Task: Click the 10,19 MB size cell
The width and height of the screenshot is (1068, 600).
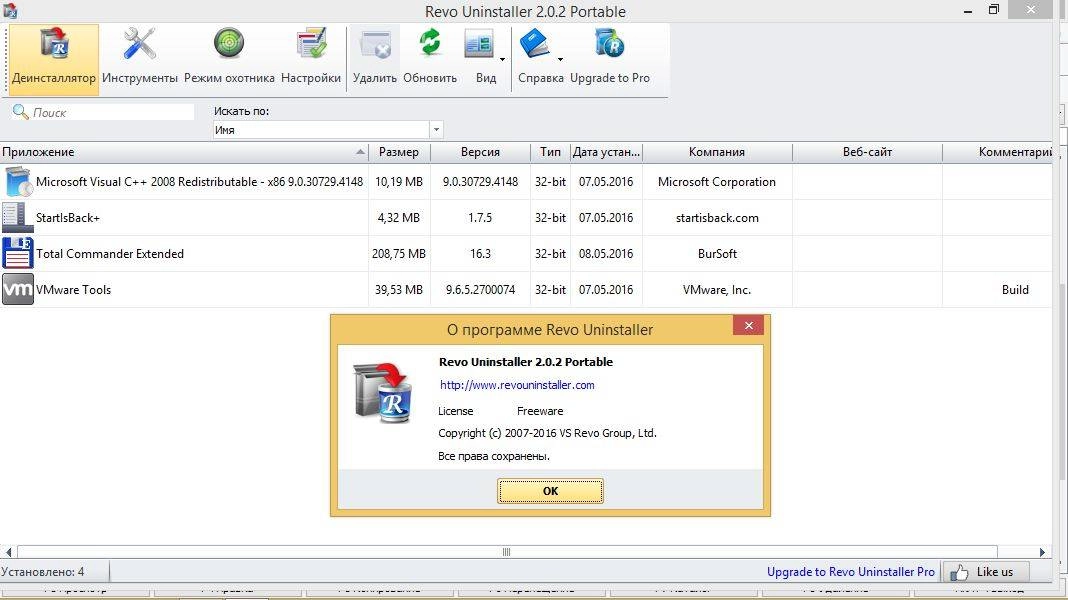Action: (399, 182)
